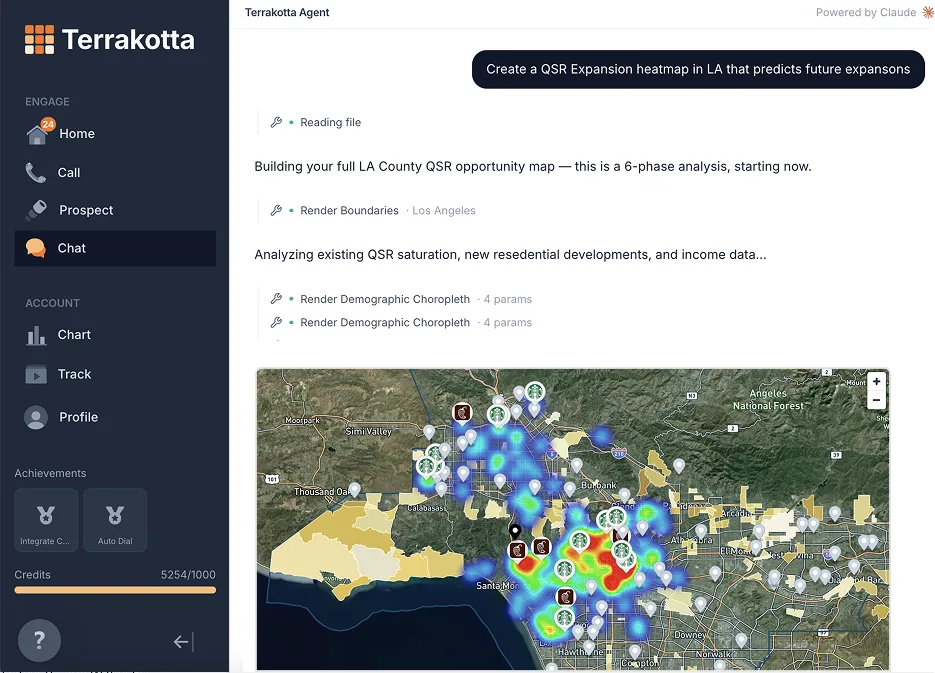935x673 pixels.
Task: Click the Simi Valley map label
Action: click(369, 431)
